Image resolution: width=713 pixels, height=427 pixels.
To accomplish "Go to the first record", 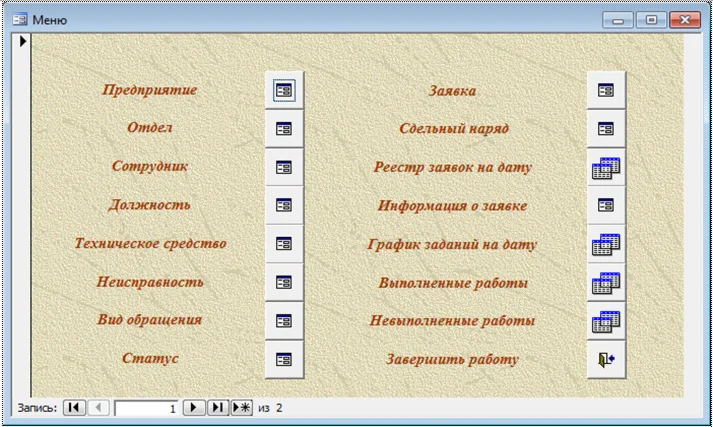I will pos(74,407).
